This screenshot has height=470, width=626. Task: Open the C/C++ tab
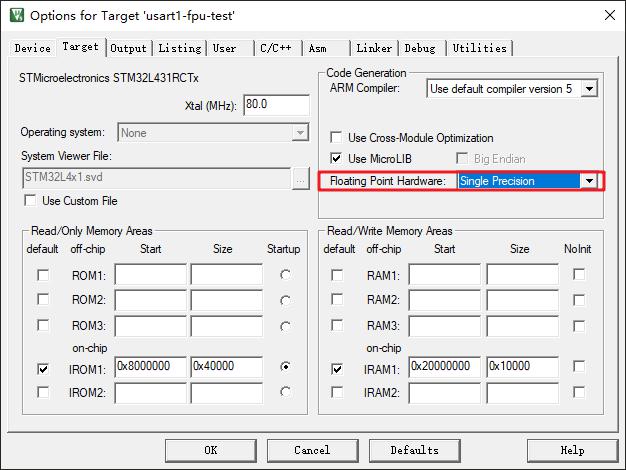tap(278, 48)
